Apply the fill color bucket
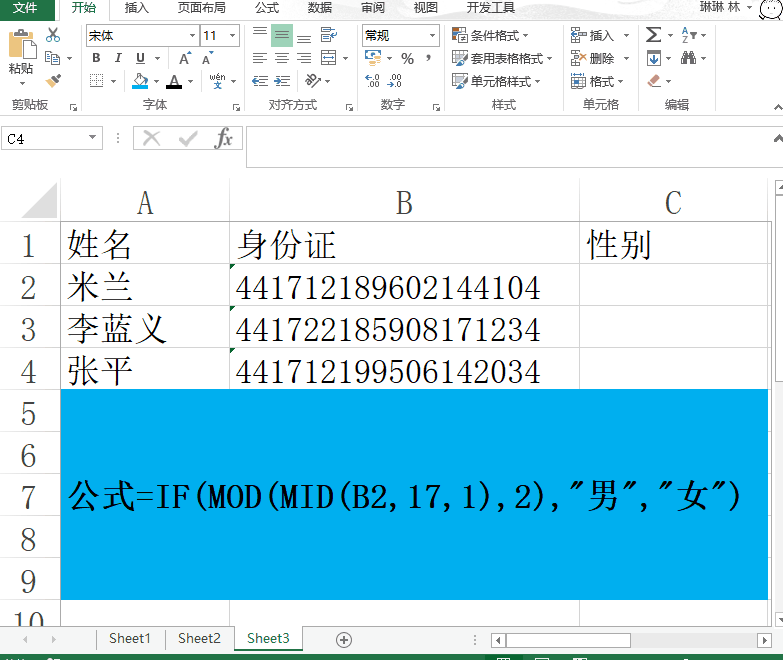 coord(140,81)
